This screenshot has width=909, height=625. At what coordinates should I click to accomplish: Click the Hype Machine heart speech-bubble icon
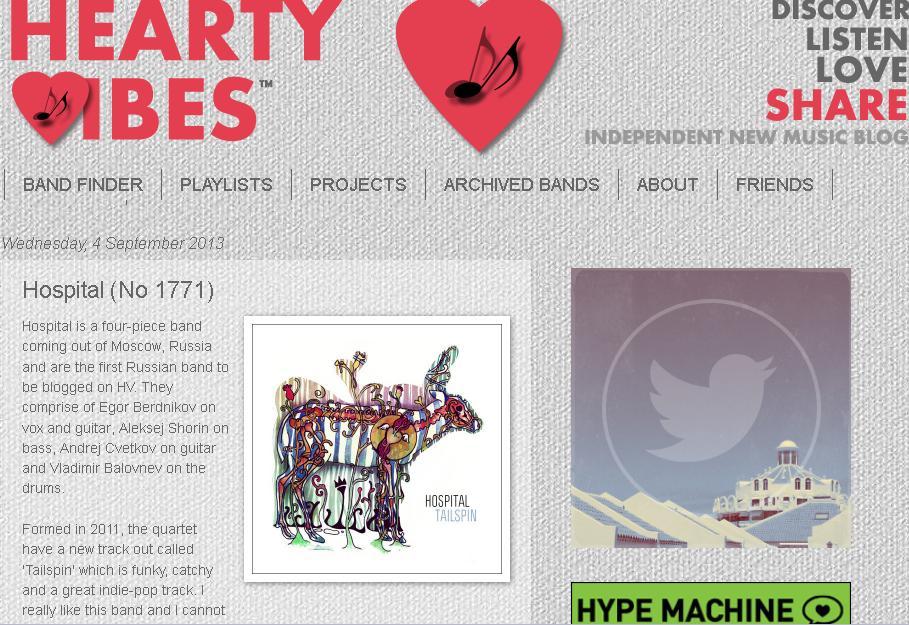coord(823,610)
